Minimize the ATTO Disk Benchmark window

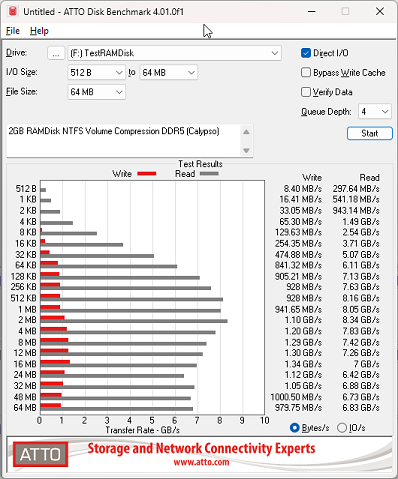pos(312,11)
